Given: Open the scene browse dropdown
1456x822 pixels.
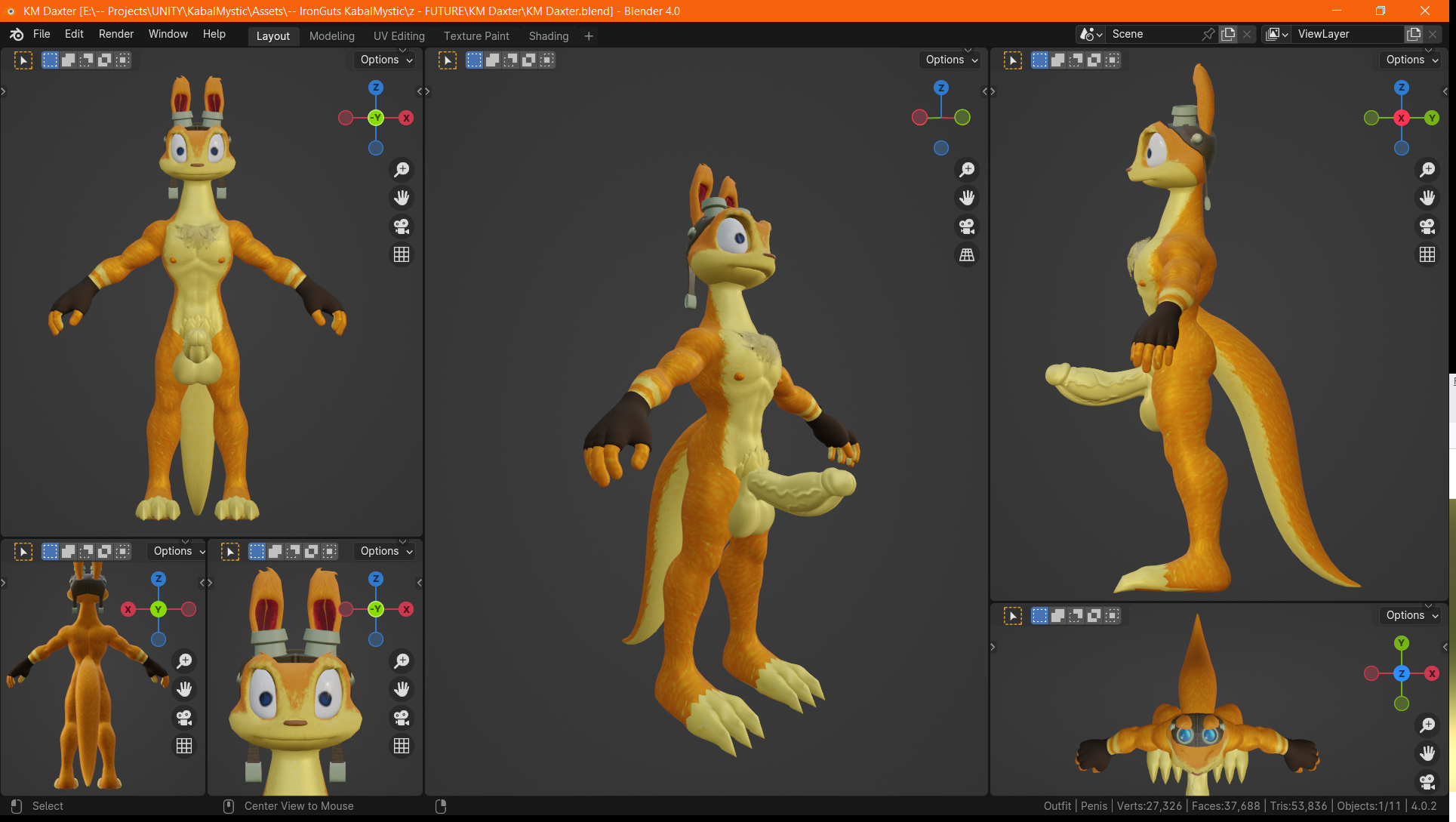Looking at the screenshot, I should pyautogui.click(x=1091, y=34).
